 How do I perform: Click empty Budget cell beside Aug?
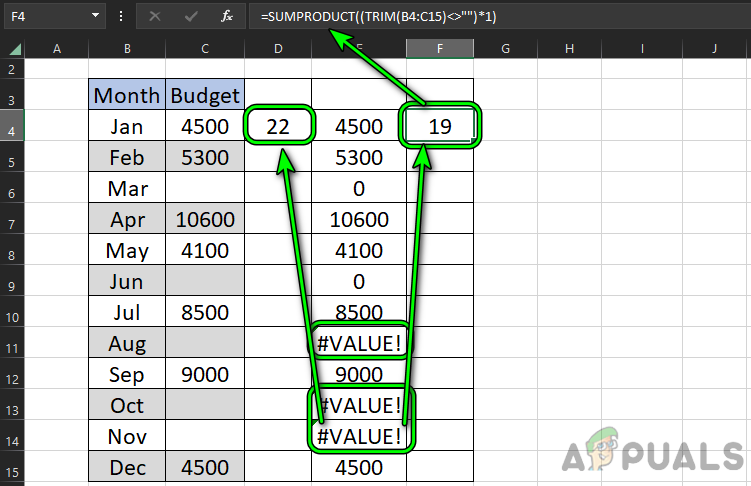click(x=205, y=343)
